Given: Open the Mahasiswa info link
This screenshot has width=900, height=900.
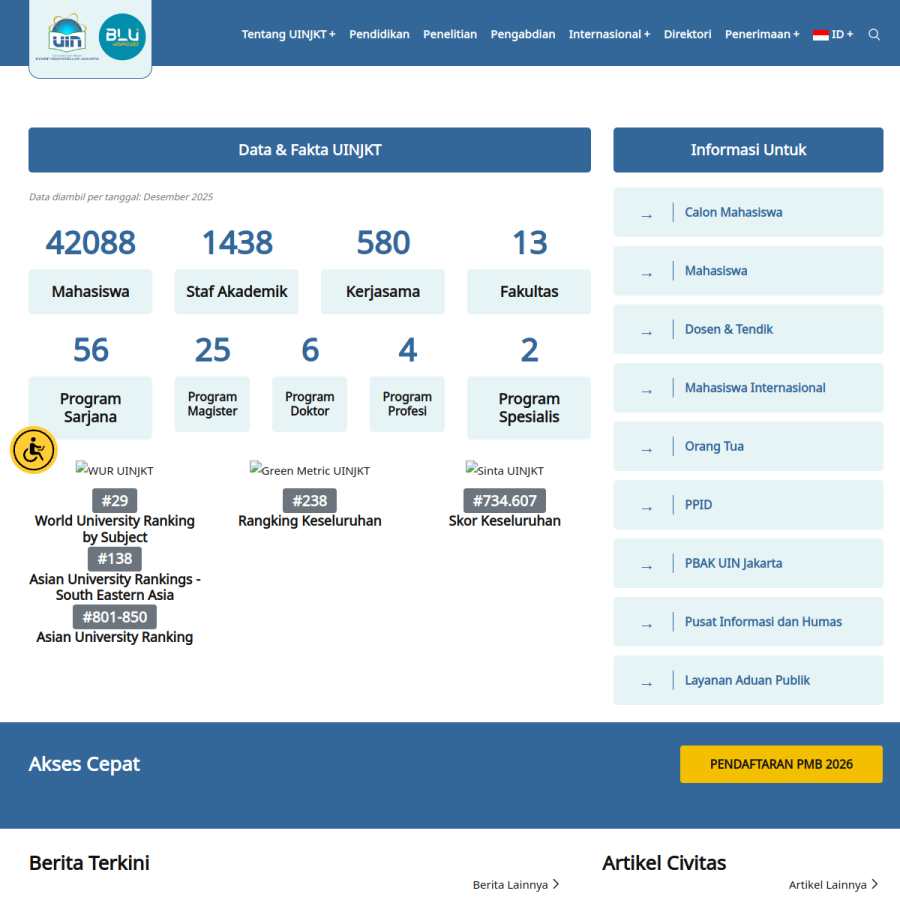Looking at the screenshot, I should [x=716, y=271].
